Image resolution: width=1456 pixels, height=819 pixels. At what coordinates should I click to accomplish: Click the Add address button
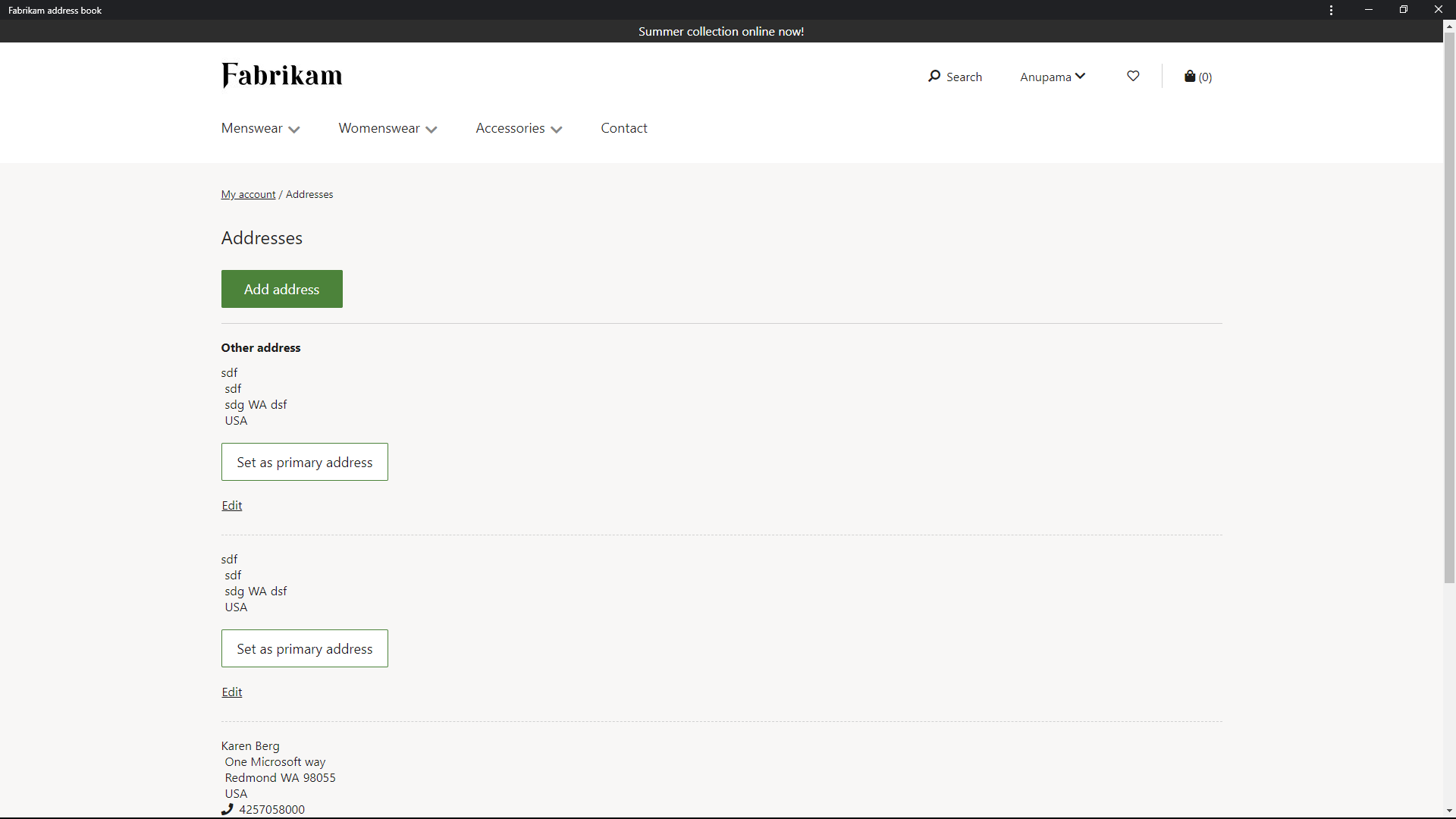click(282, 289)
